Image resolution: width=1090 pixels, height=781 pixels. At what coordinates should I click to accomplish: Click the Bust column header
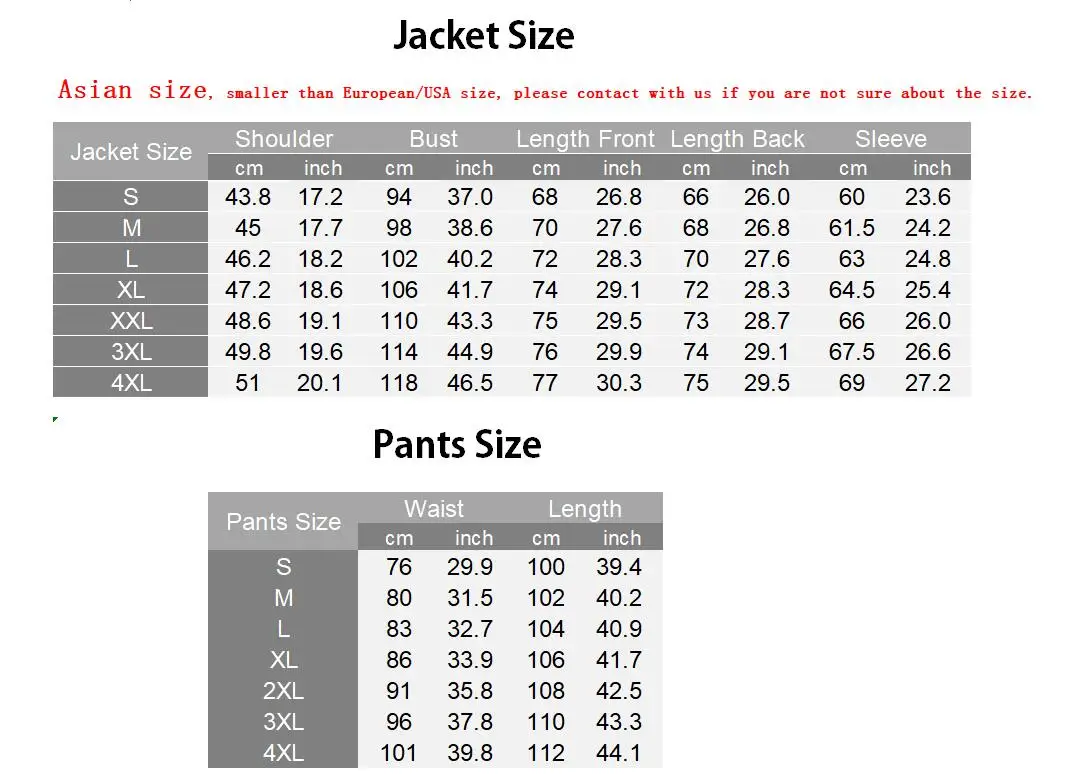434,139
